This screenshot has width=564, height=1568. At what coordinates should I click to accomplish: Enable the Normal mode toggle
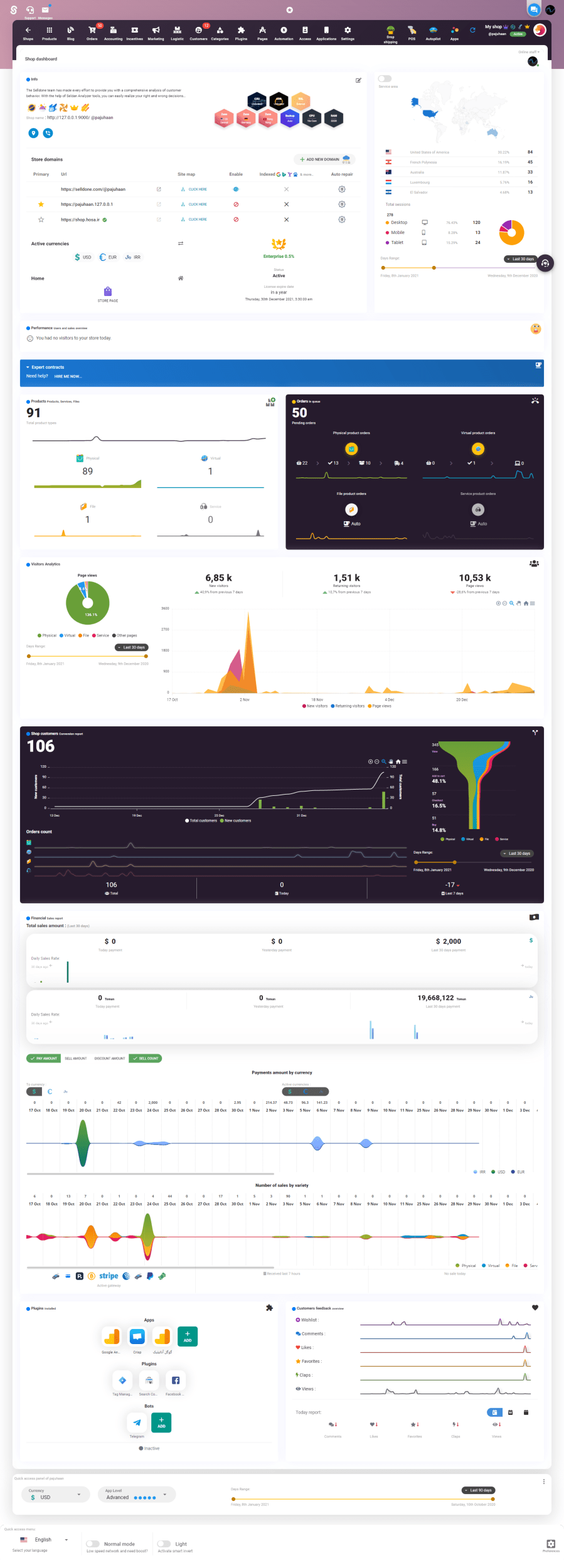click(x=93, y=1544)
